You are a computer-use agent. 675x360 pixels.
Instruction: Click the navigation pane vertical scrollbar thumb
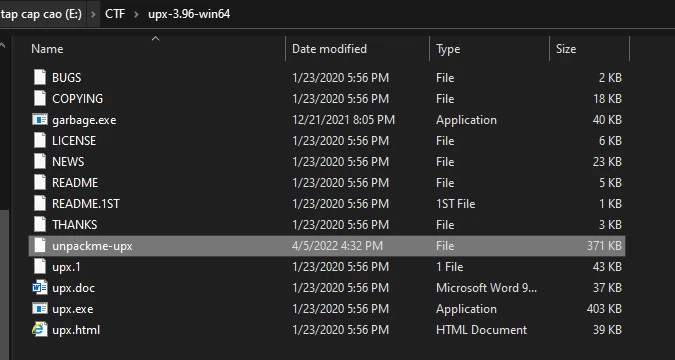[3, 284]
